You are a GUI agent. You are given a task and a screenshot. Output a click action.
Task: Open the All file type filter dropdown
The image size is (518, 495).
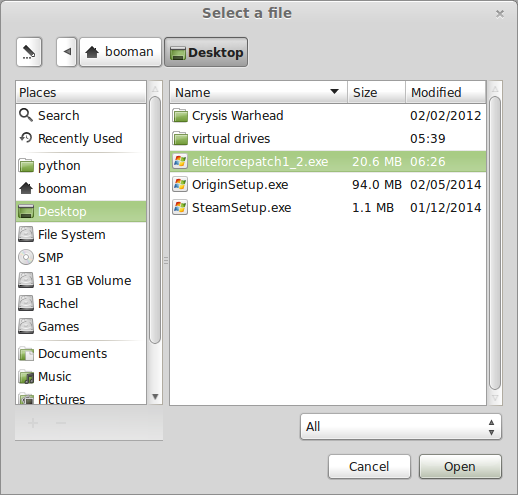tap(401, 427)
